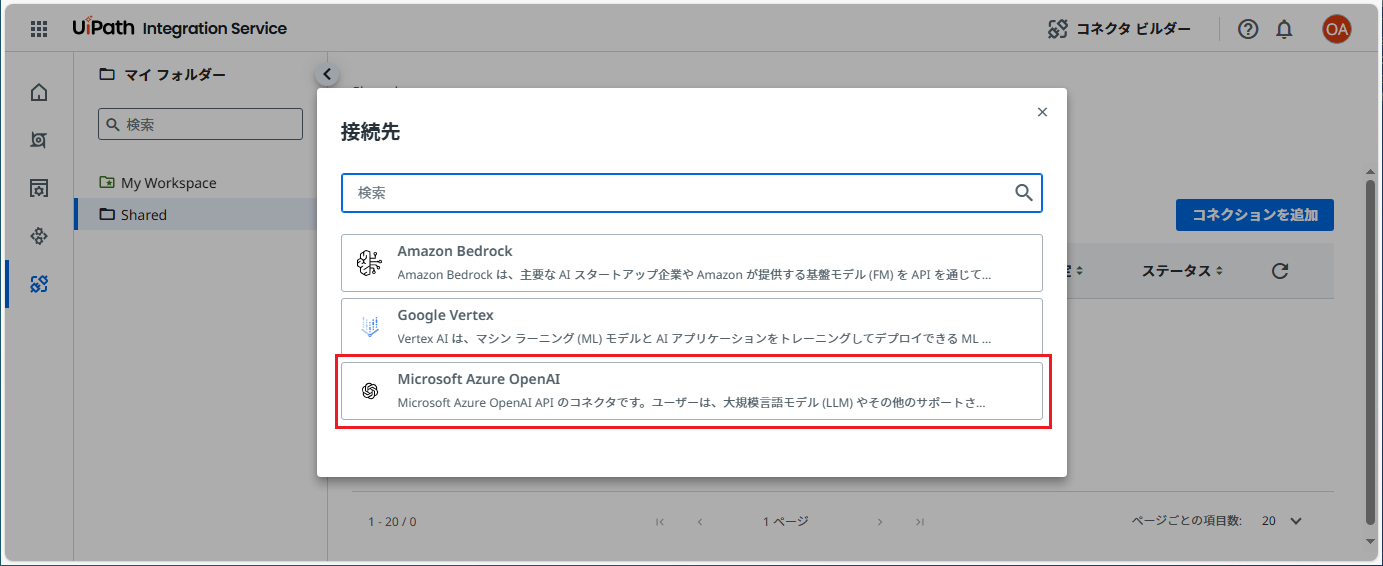Click the UiPath Integration Service logo
Viewport: 1383px width, 566px height.
(x=180, y=28)
